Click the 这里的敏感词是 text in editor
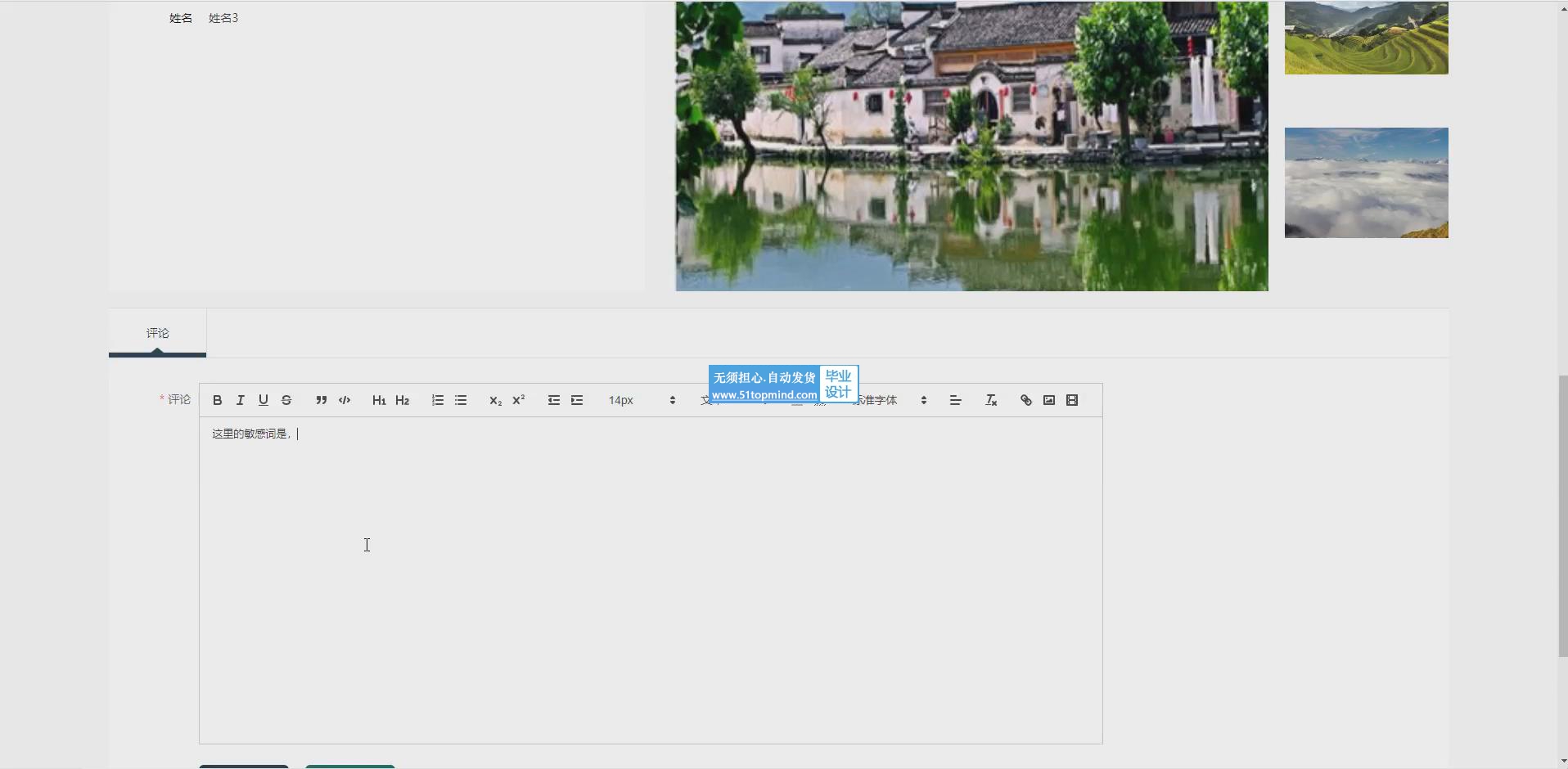This screenshot has width=1568, height=769. click(250, 434)
